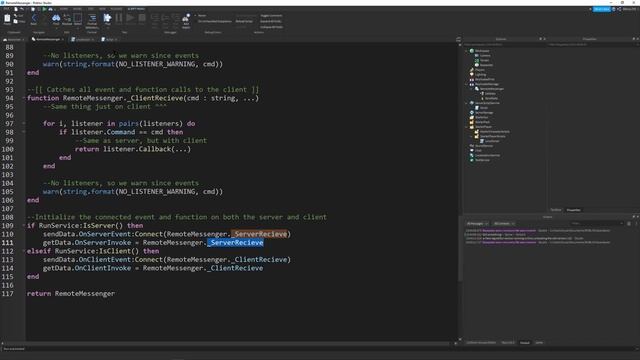This screenshot has width=640, height=360.
Task: Switch to the Toolbox tab
Action: click(x=556, y=210)
